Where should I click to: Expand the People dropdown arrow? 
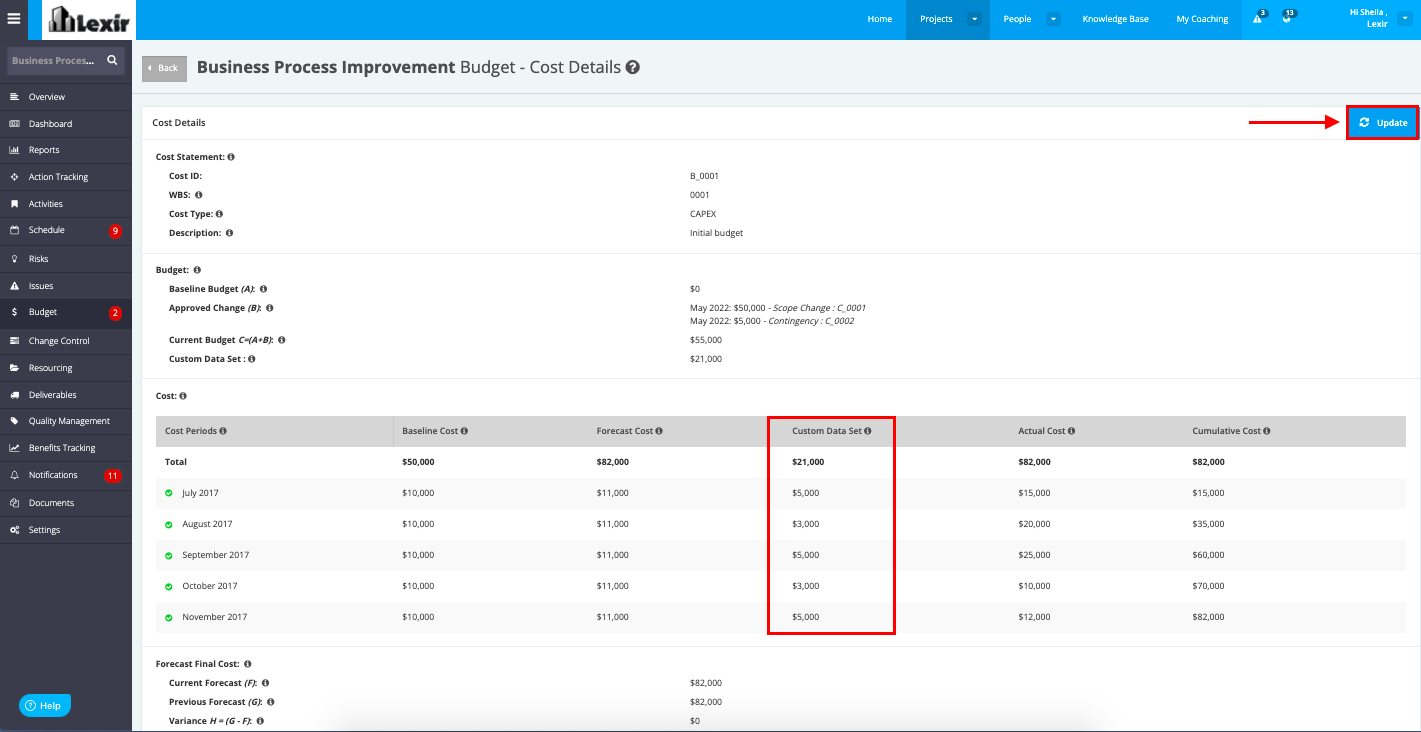(1053, 19)
